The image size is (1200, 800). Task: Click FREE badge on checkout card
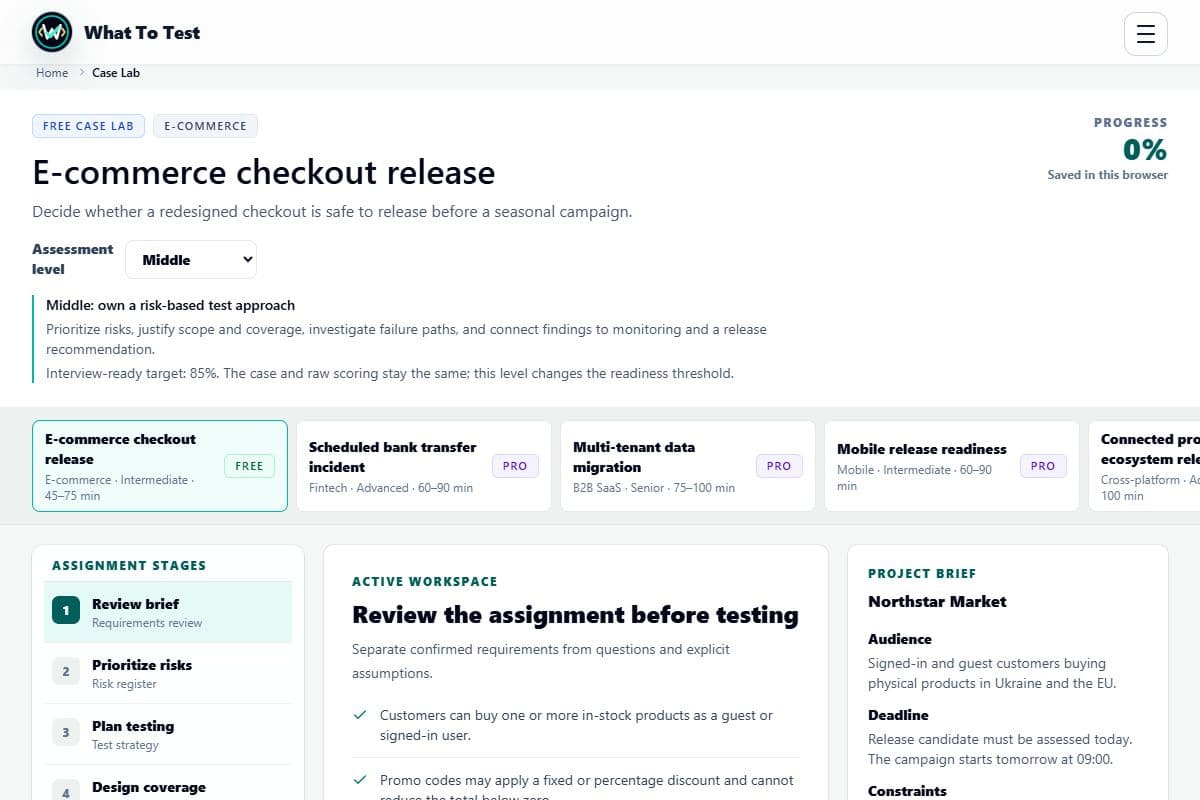coord(249,466)
